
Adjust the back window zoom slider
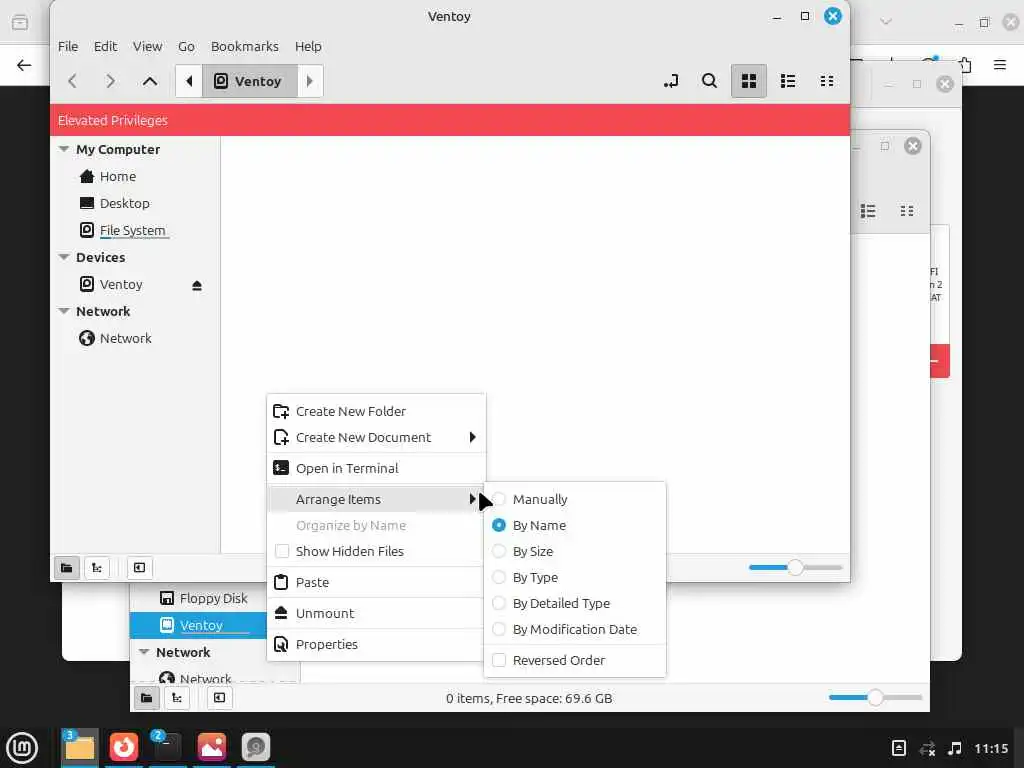[875, 698]
